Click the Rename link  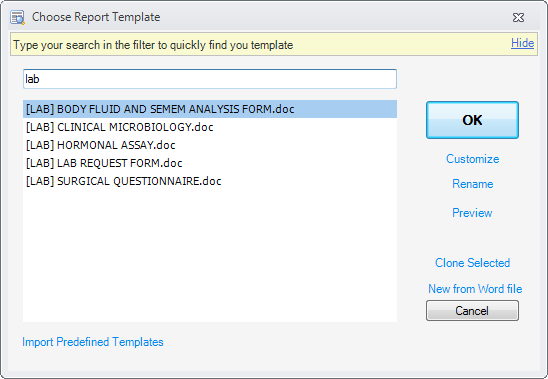473,184
